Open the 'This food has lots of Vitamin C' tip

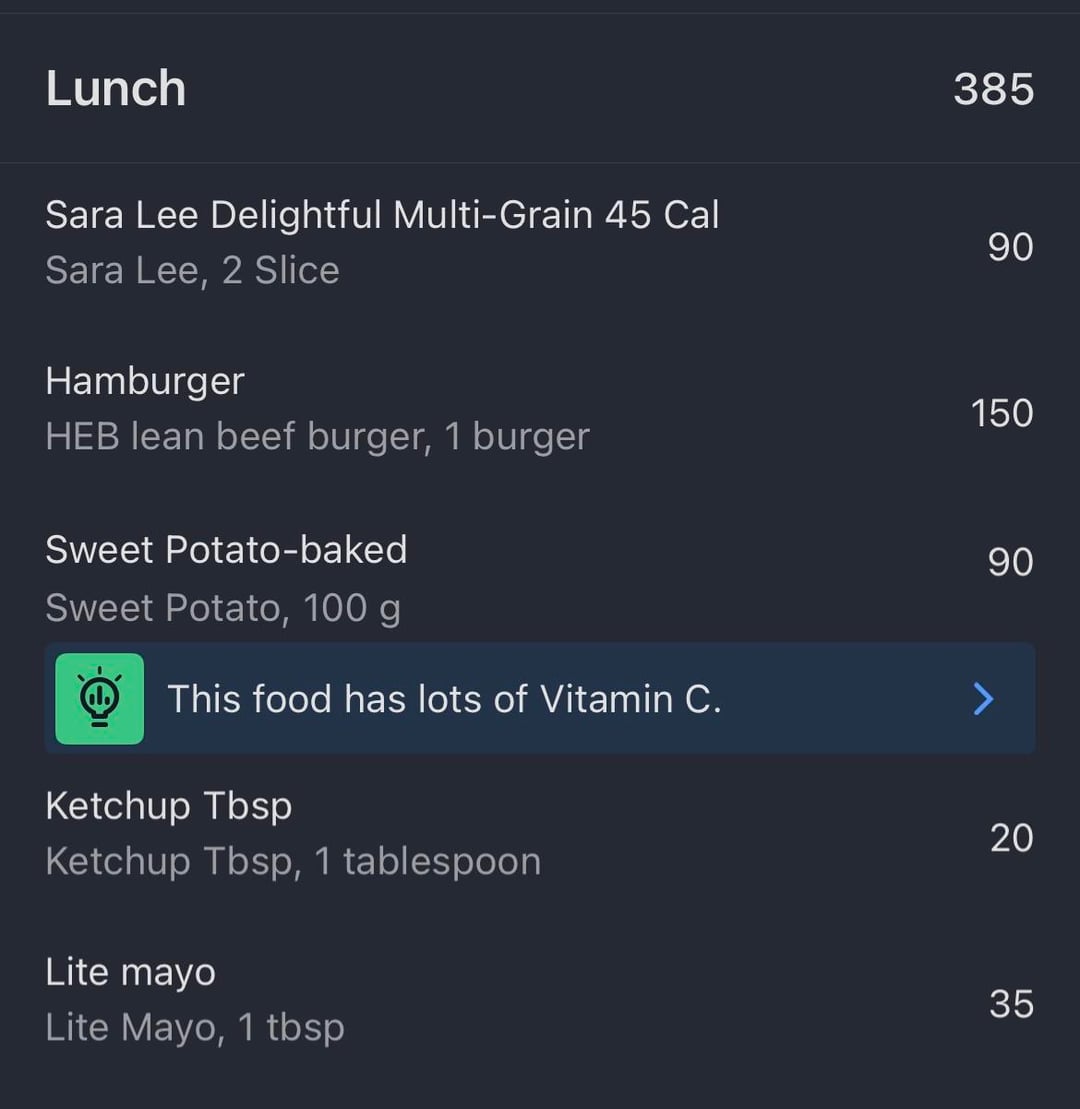444,699
